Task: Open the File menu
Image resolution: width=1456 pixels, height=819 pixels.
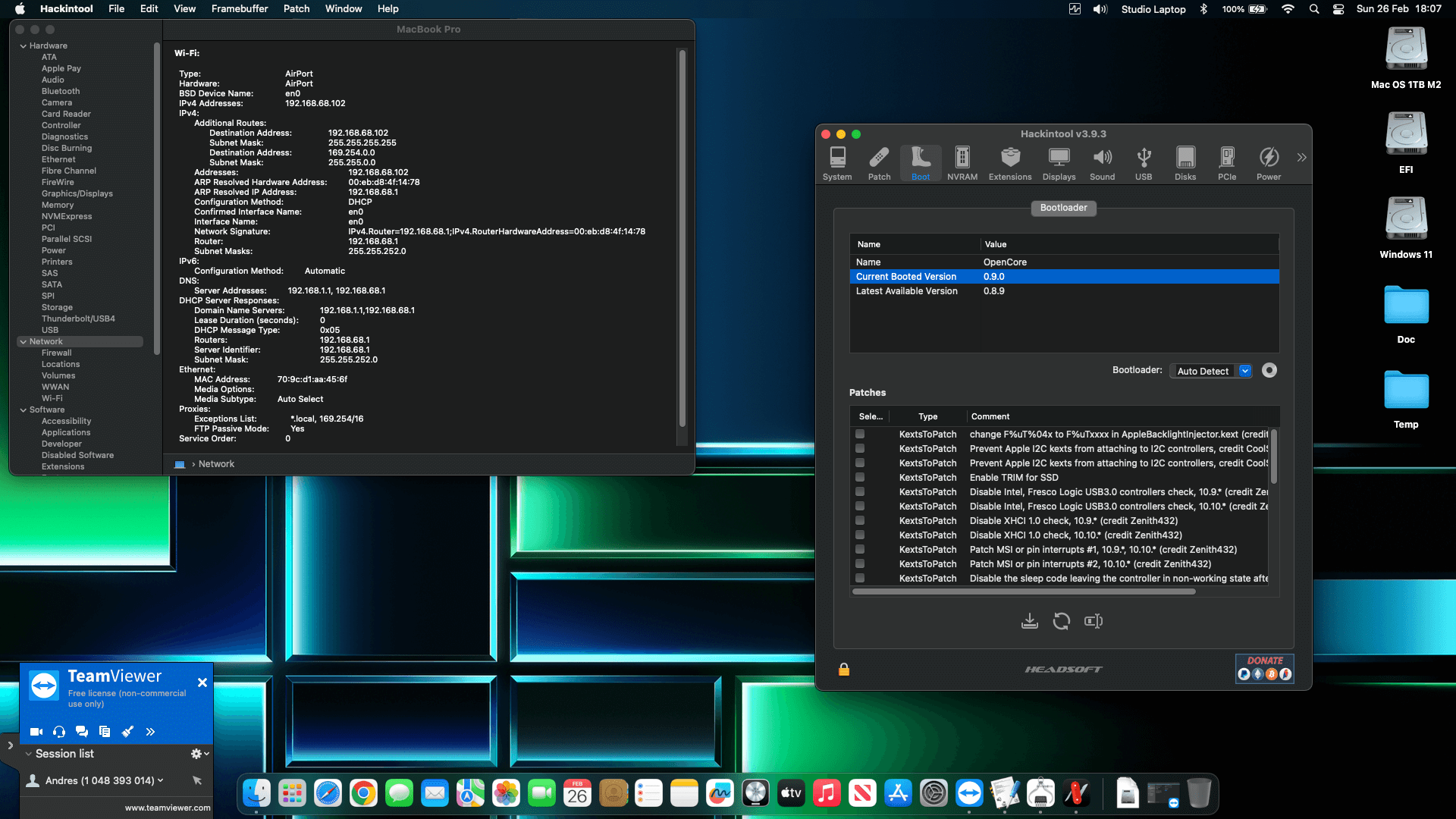Action: coord(116,9)
